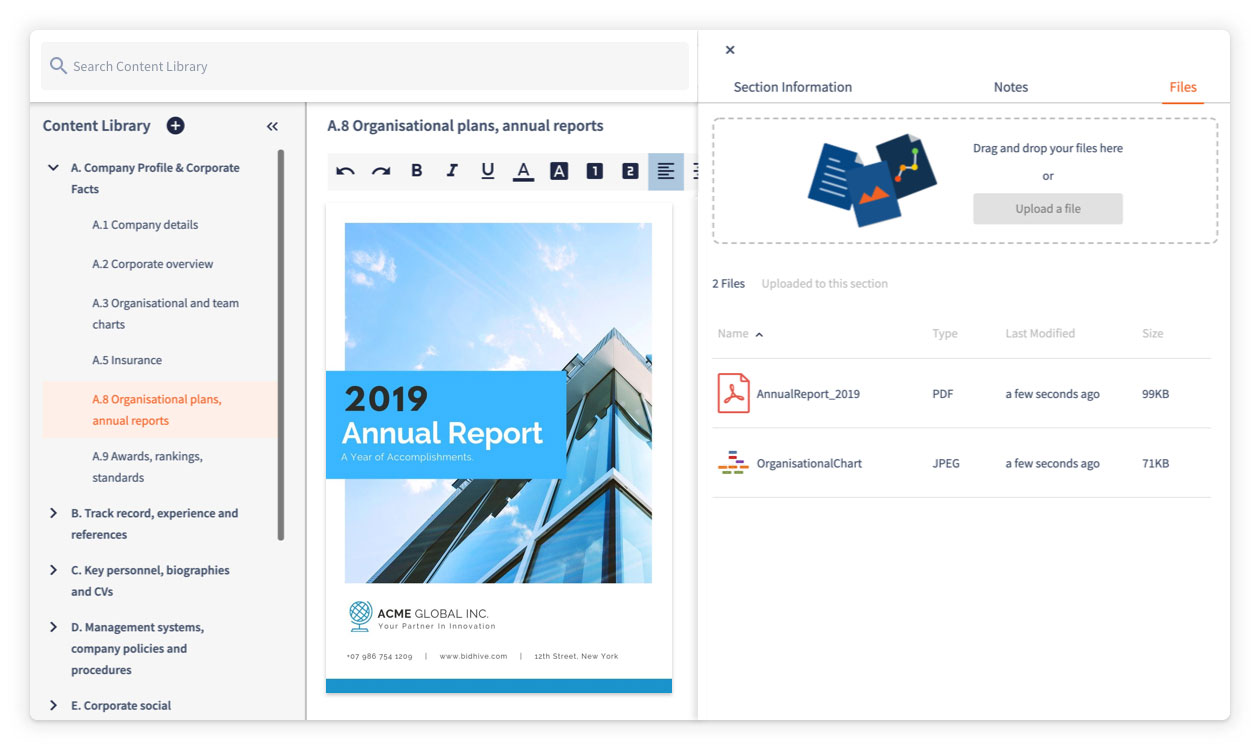This screenshot has width=1260, height=750.
Task: Click PDF type cell of AnnualReport_2019
Action: tap(942, 394)
